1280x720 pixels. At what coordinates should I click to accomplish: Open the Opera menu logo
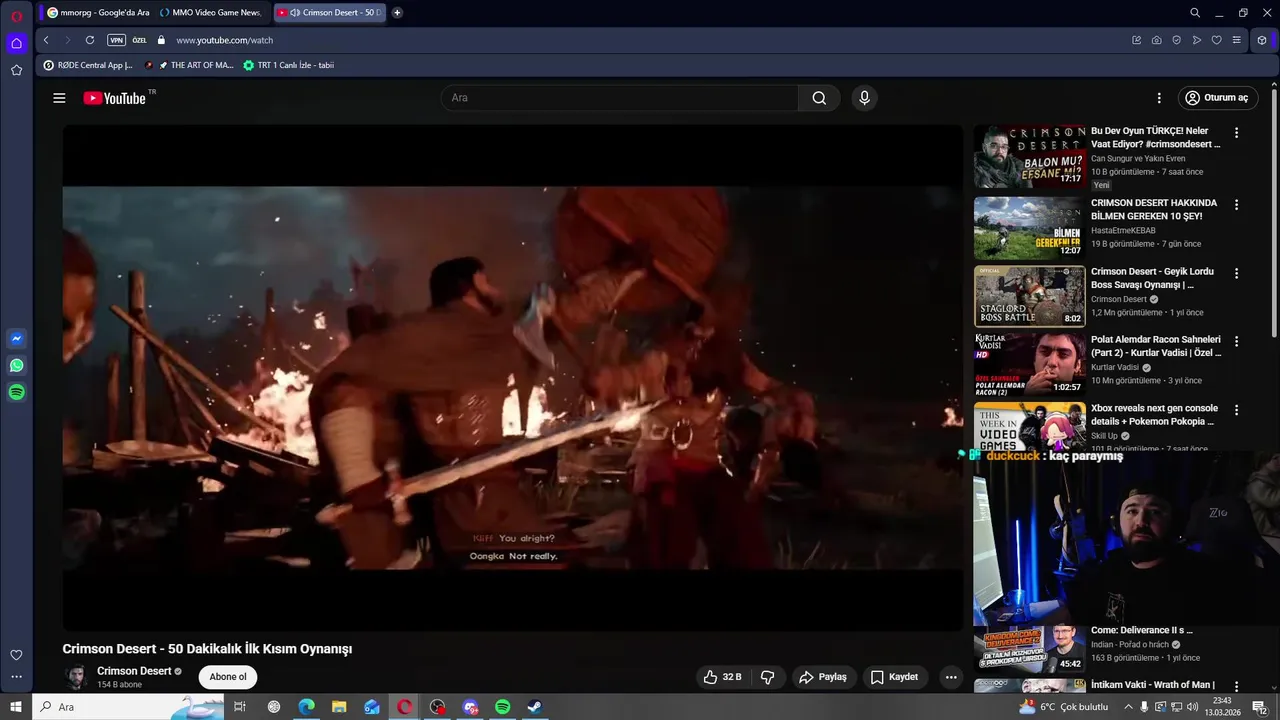coord(16,16)
